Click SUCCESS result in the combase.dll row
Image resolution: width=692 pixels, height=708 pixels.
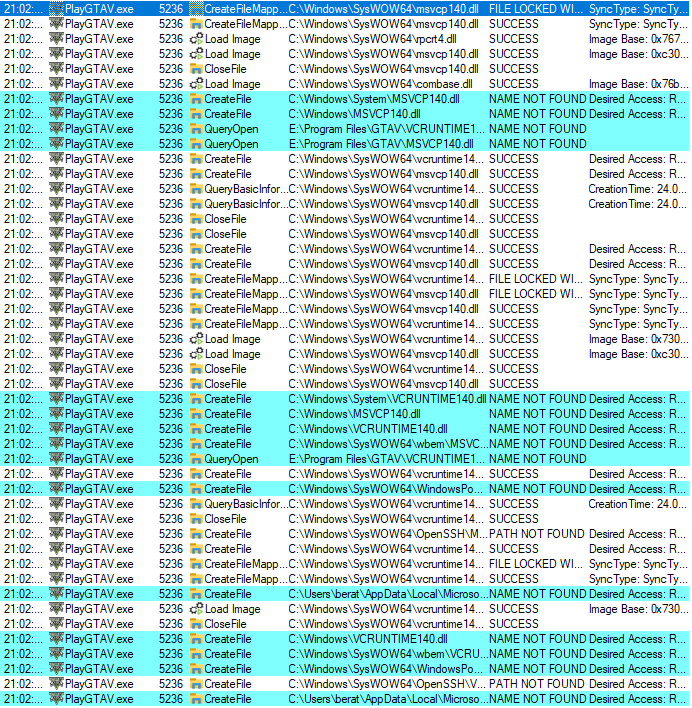pyautogui.click(x=514, y=84)
